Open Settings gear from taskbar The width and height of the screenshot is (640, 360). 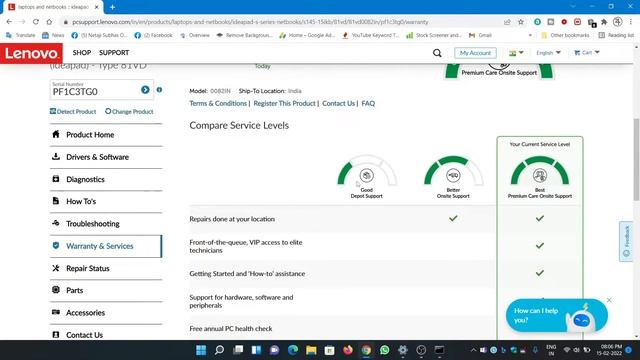click(403, 350)
